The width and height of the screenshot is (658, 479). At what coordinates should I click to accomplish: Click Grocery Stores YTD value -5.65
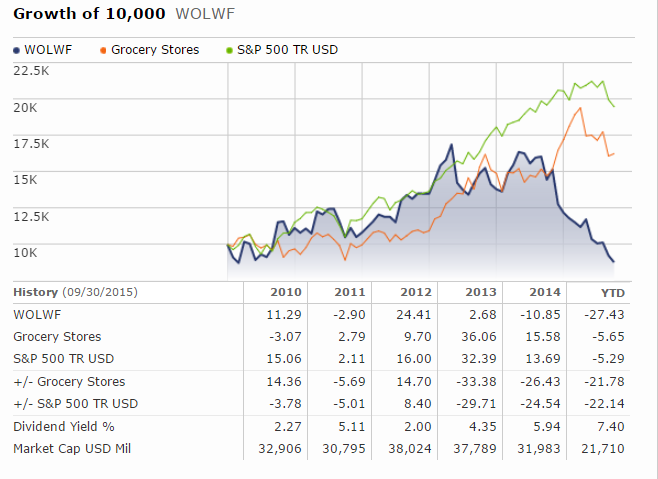[x=608, y=337]
